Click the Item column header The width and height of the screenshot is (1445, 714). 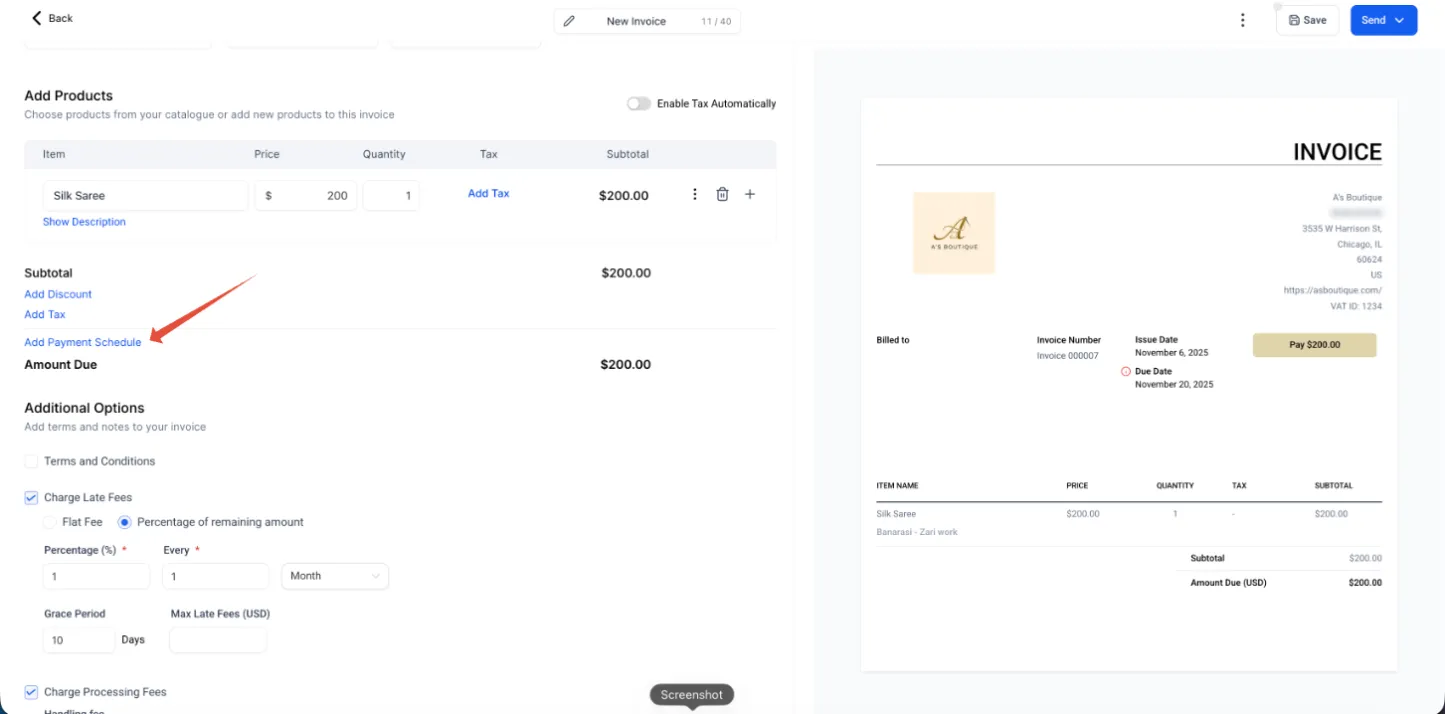(54, 154)
